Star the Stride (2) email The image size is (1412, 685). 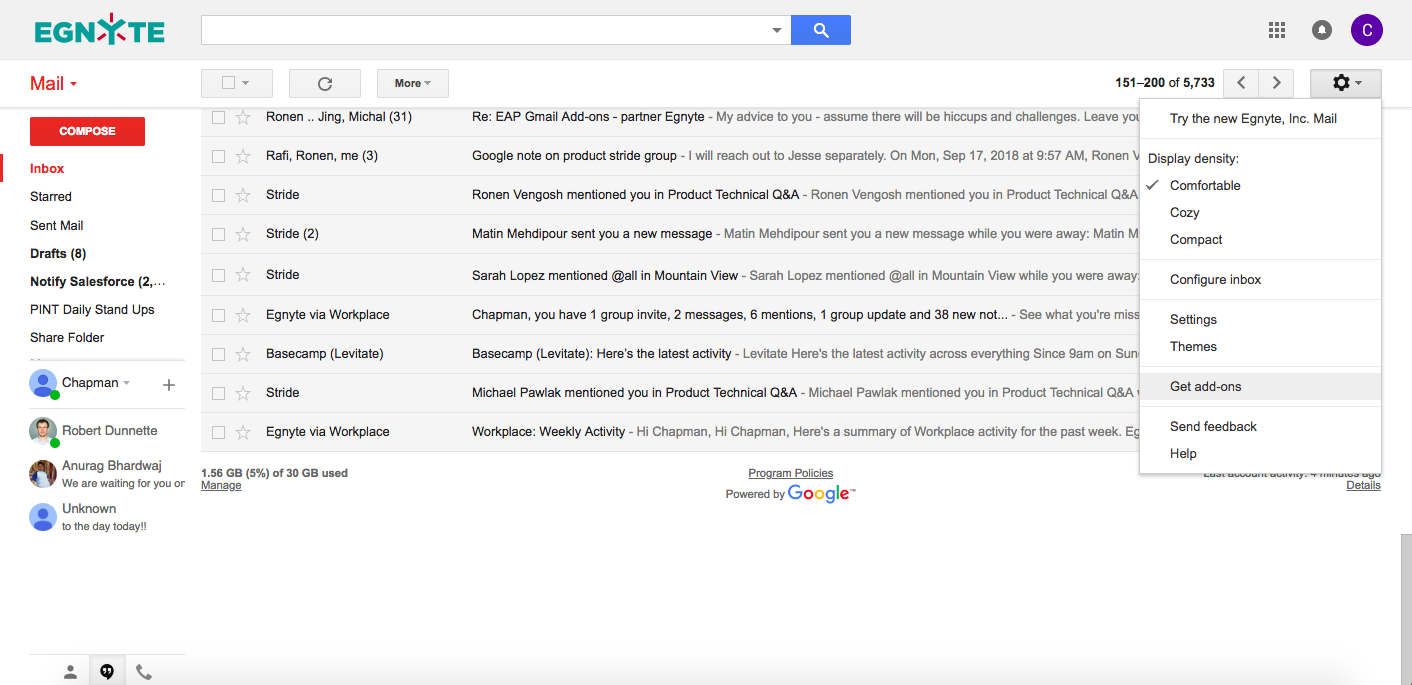pyautogui.click(x=242, y=234)
